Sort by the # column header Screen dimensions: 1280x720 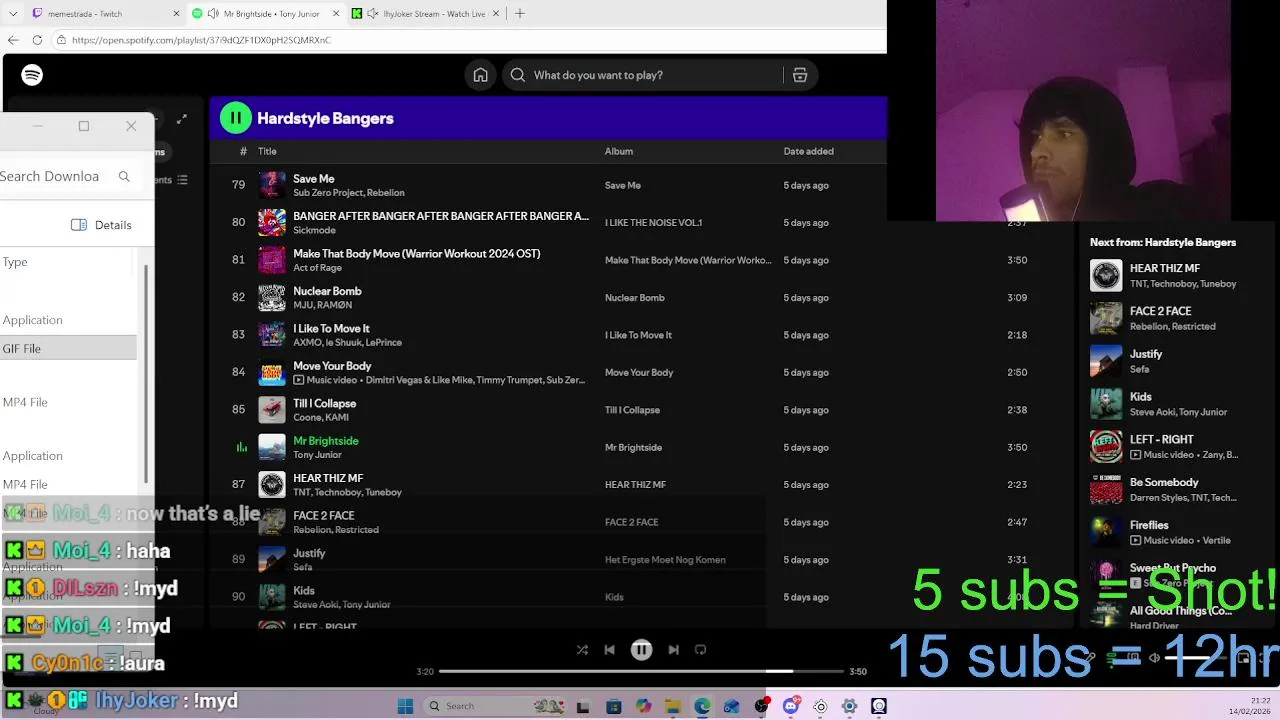click(x=243, y=151)
